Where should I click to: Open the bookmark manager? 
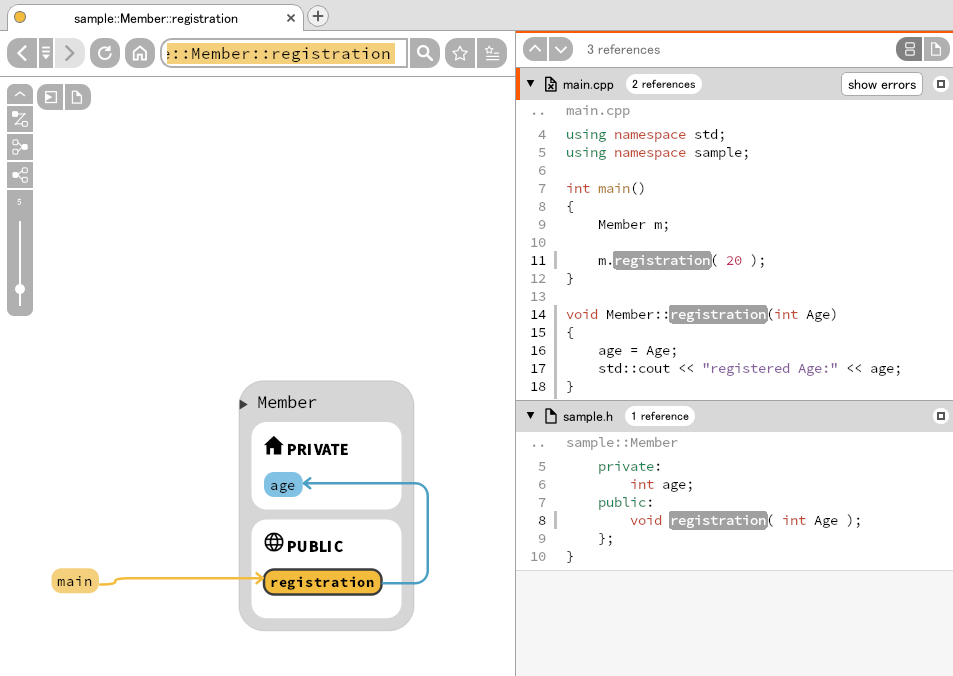pos(491,54)
